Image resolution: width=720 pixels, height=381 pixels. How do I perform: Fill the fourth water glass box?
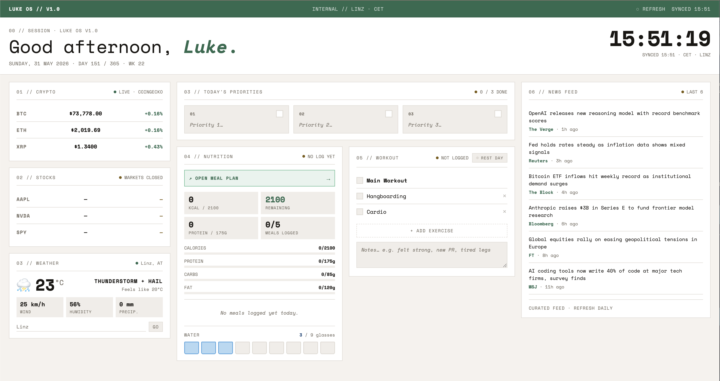(x=242, y=347)
